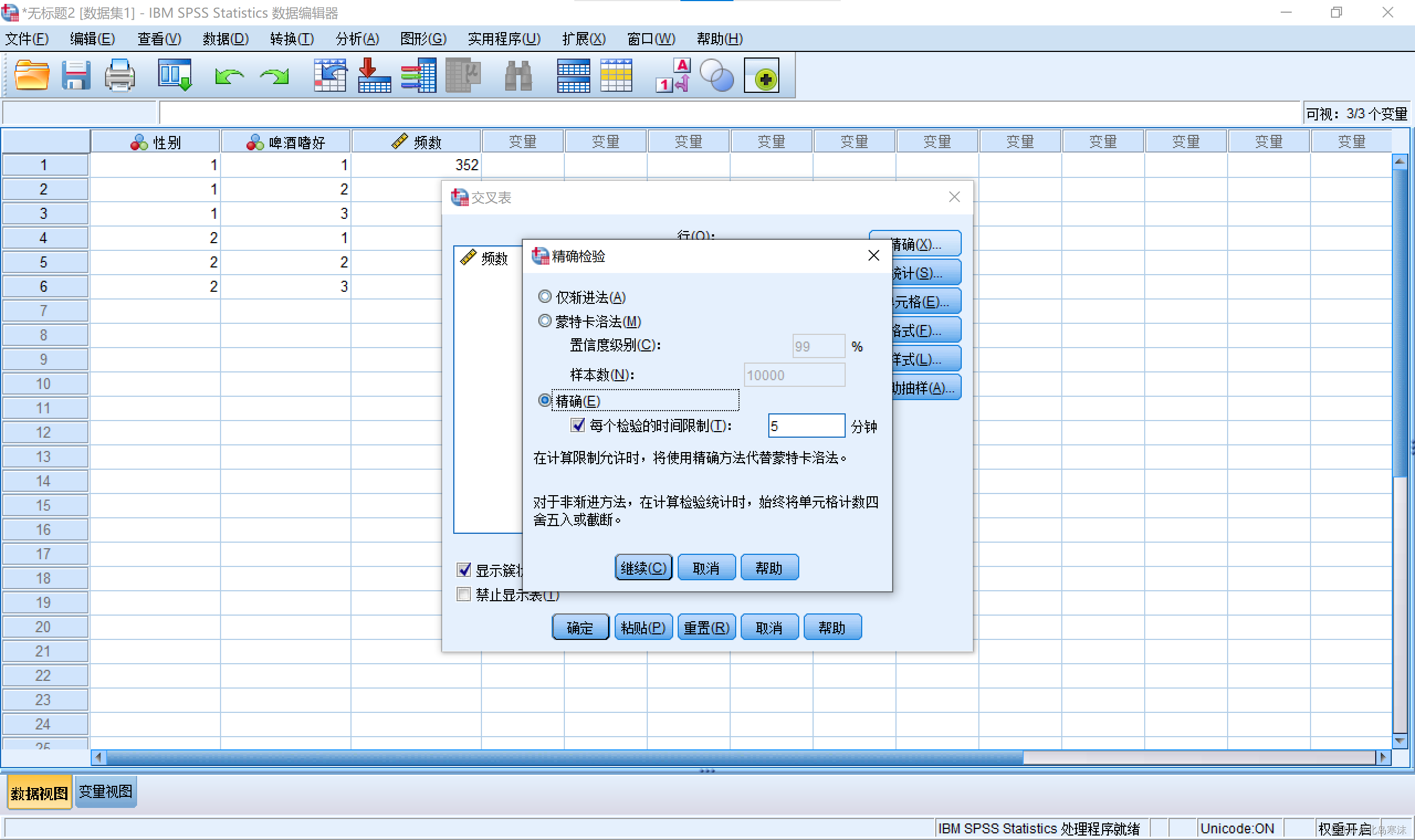Open the 分析 (Analyze) menu

(357, 39)
